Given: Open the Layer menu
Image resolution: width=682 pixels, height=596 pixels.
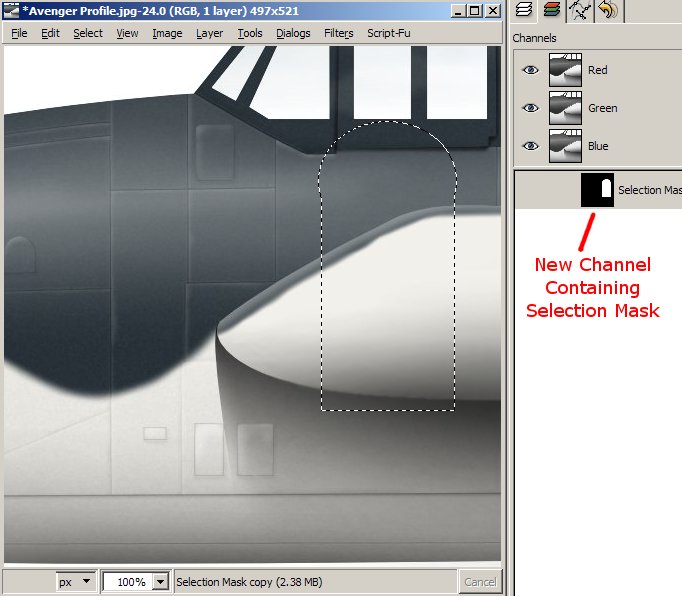Looking at the screenshot, I should pos(209,33).
